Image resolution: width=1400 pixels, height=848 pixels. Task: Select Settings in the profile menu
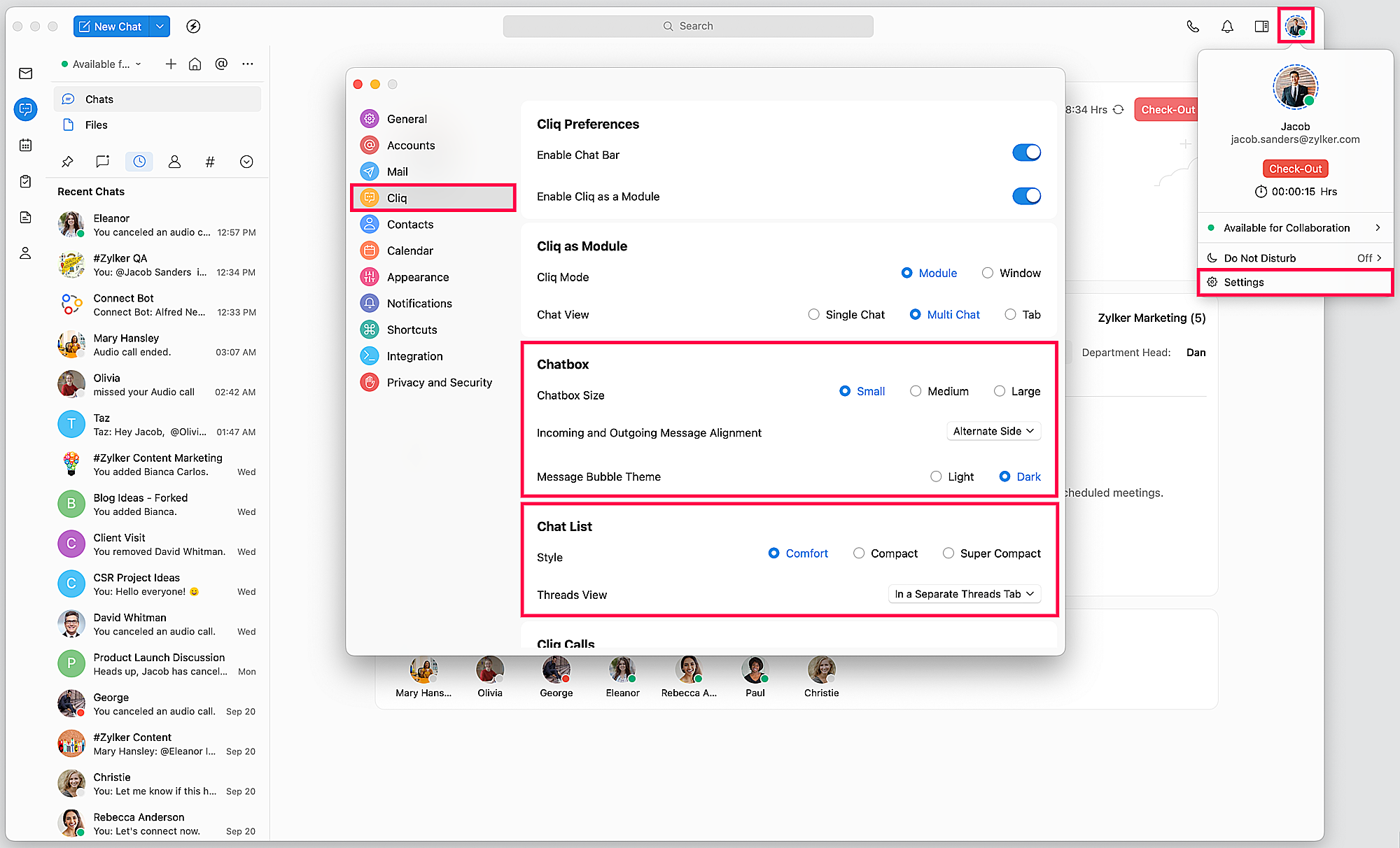pyautogui.click(x=1244, y=283)
